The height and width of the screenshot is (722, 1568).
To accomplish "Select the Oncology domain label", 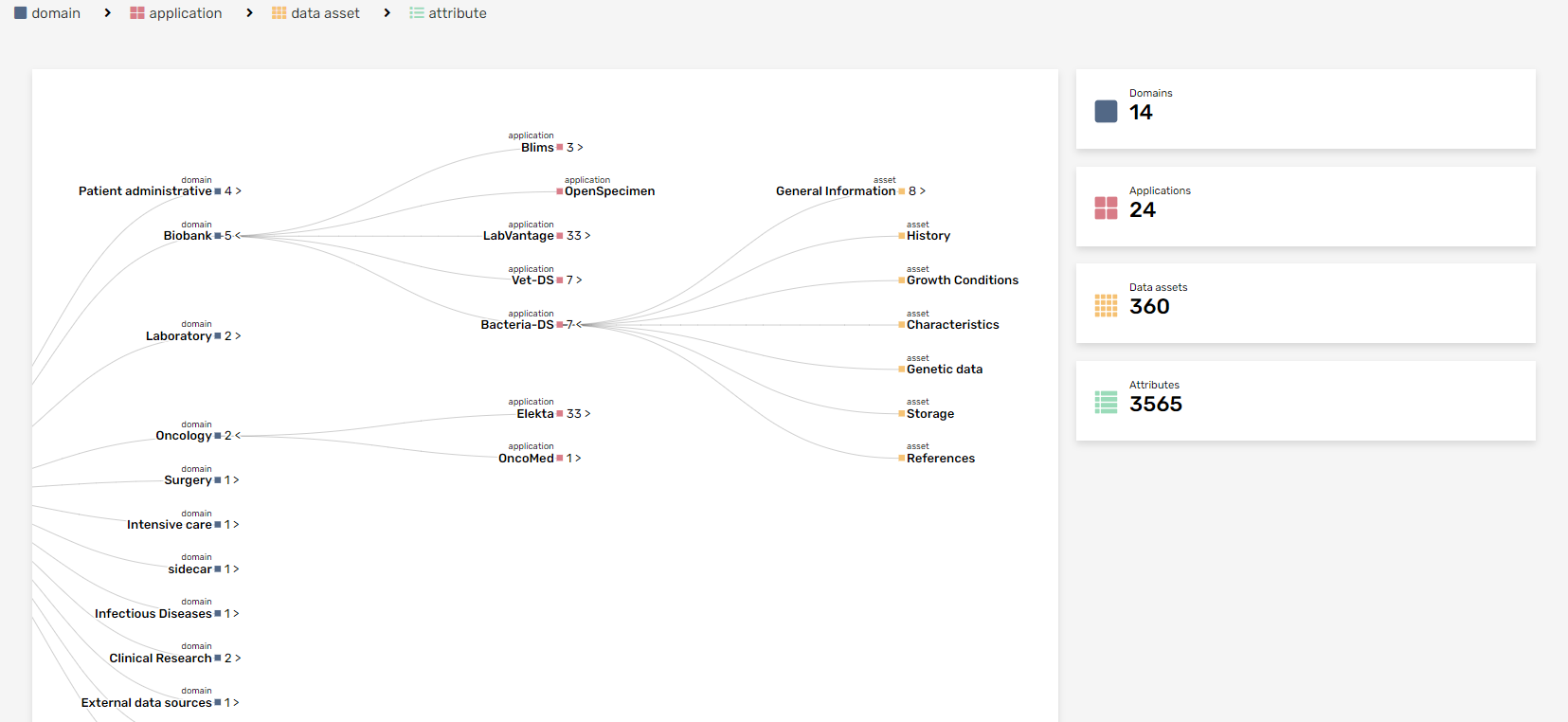I will [x=184, y=436].
